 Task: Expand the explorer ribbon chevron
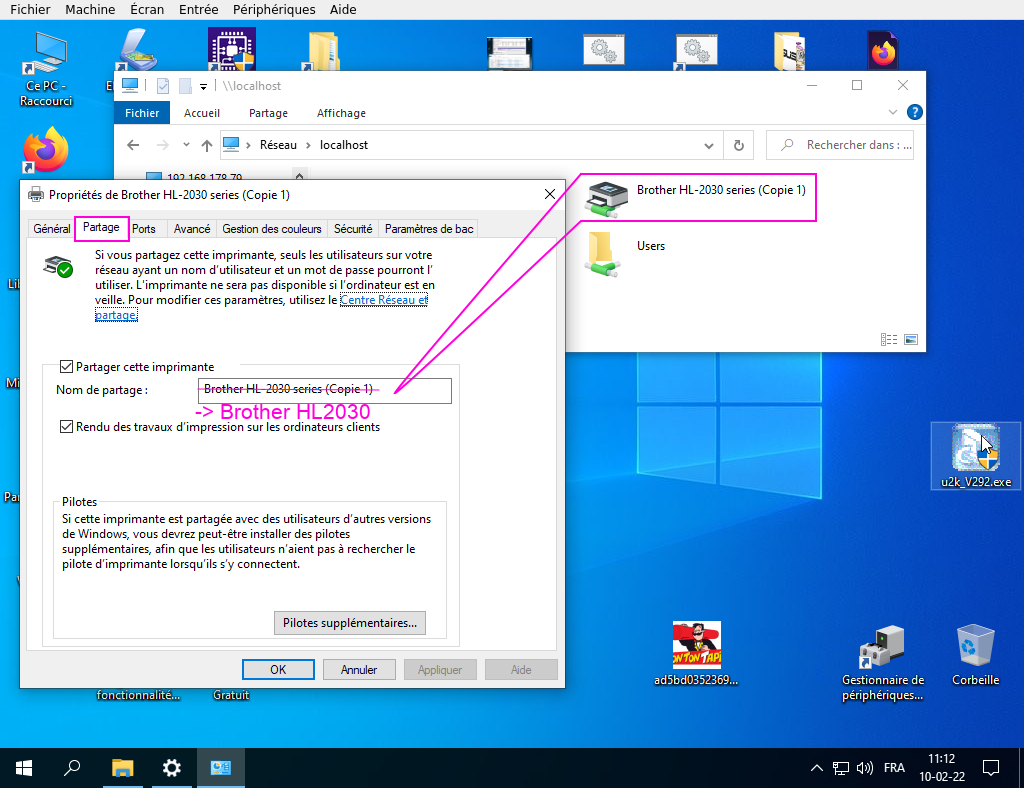point(893,112)
